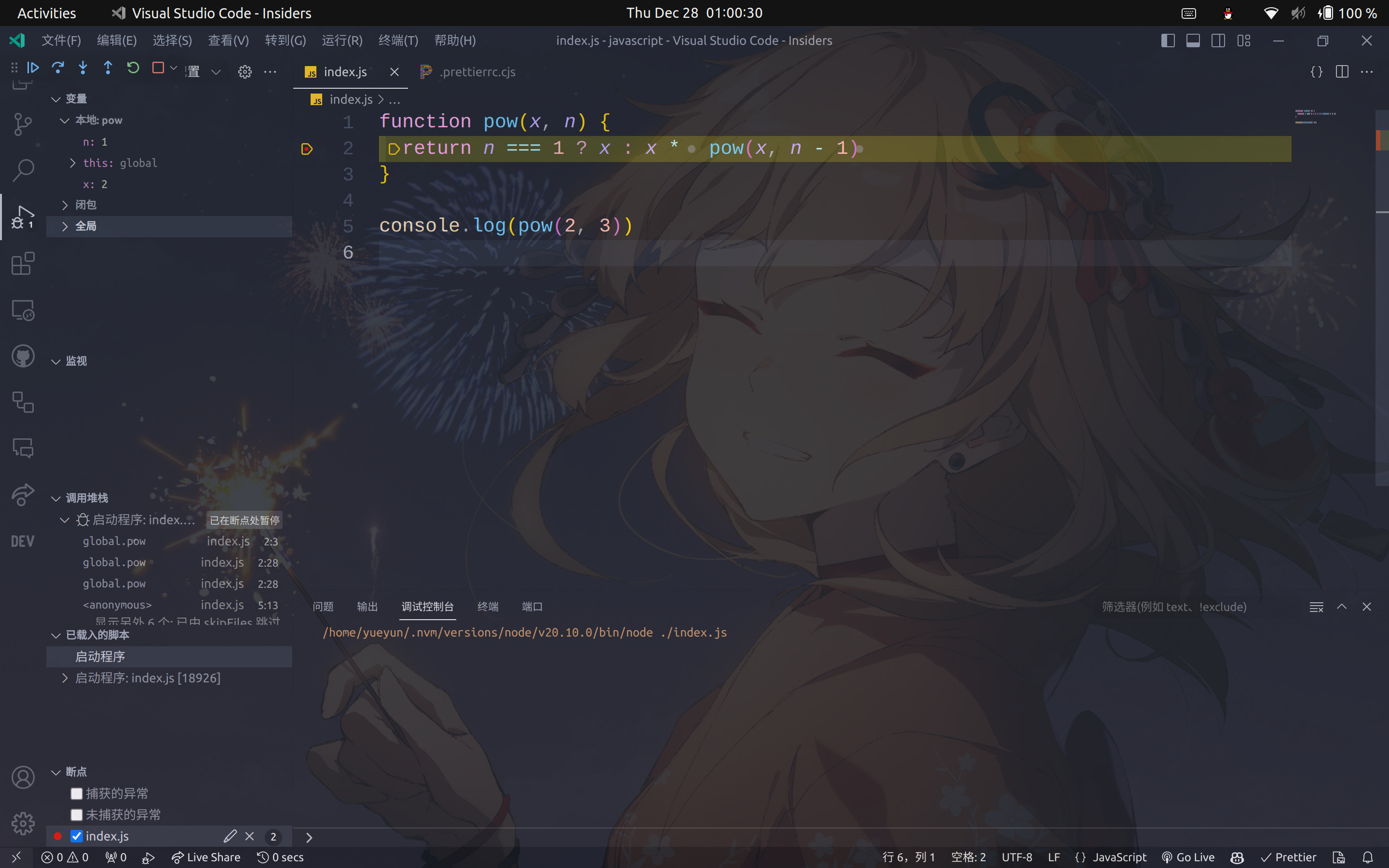Image resolution: width=1389 pixels, height=868 pixels.
Task: Open the Search sidebar view
Action: [23, 170]
